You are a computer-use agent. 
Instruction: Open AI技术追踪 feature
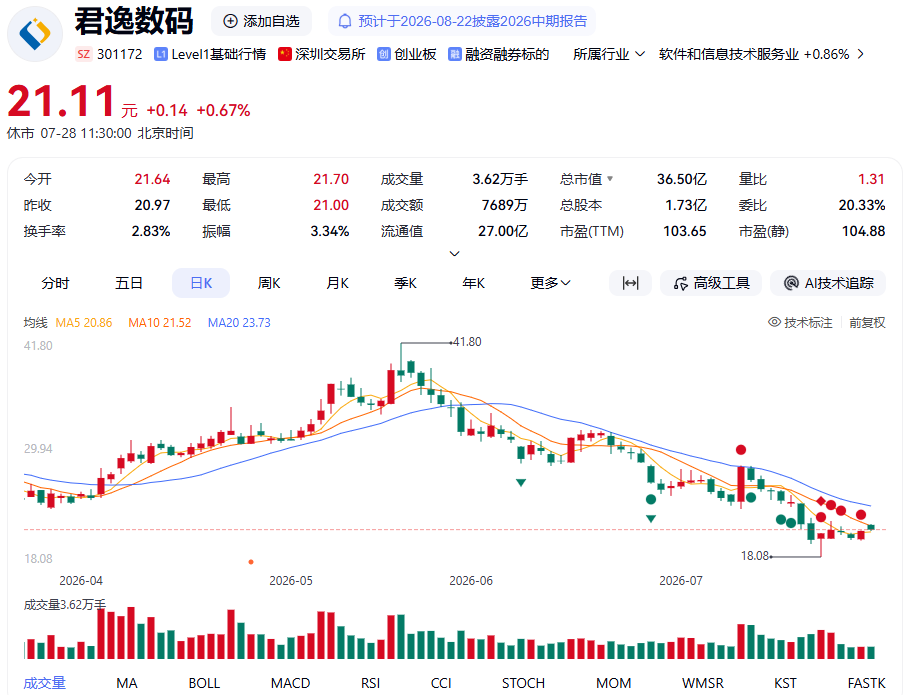point(828,283)
